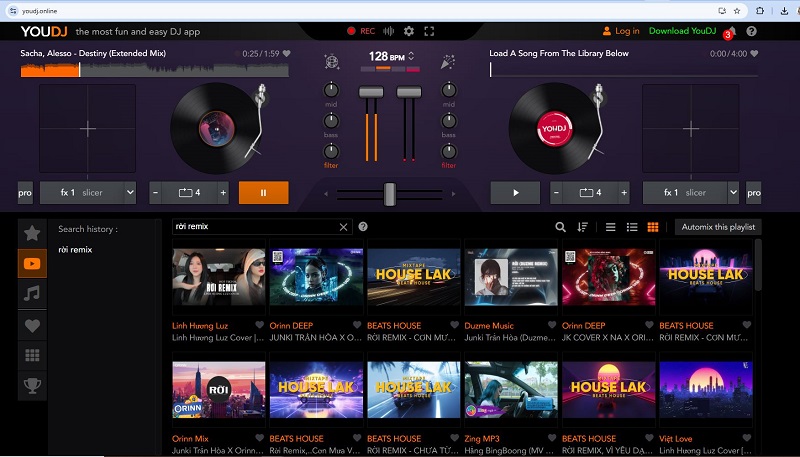Favorite the Destiny track on left deck
This screenshot has width=800, height=457.
(x=287, y=53)
